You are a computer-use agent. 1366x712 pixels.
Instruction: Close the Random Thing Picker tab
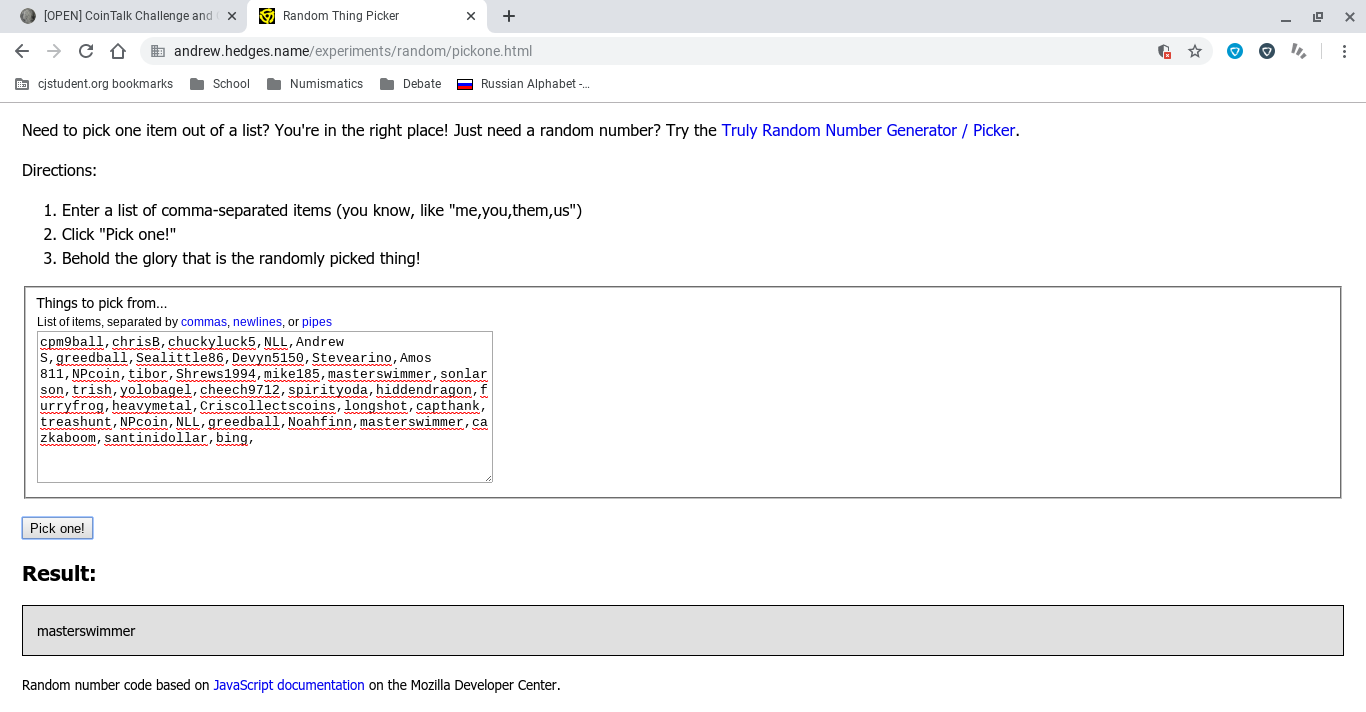coord(472,16)
